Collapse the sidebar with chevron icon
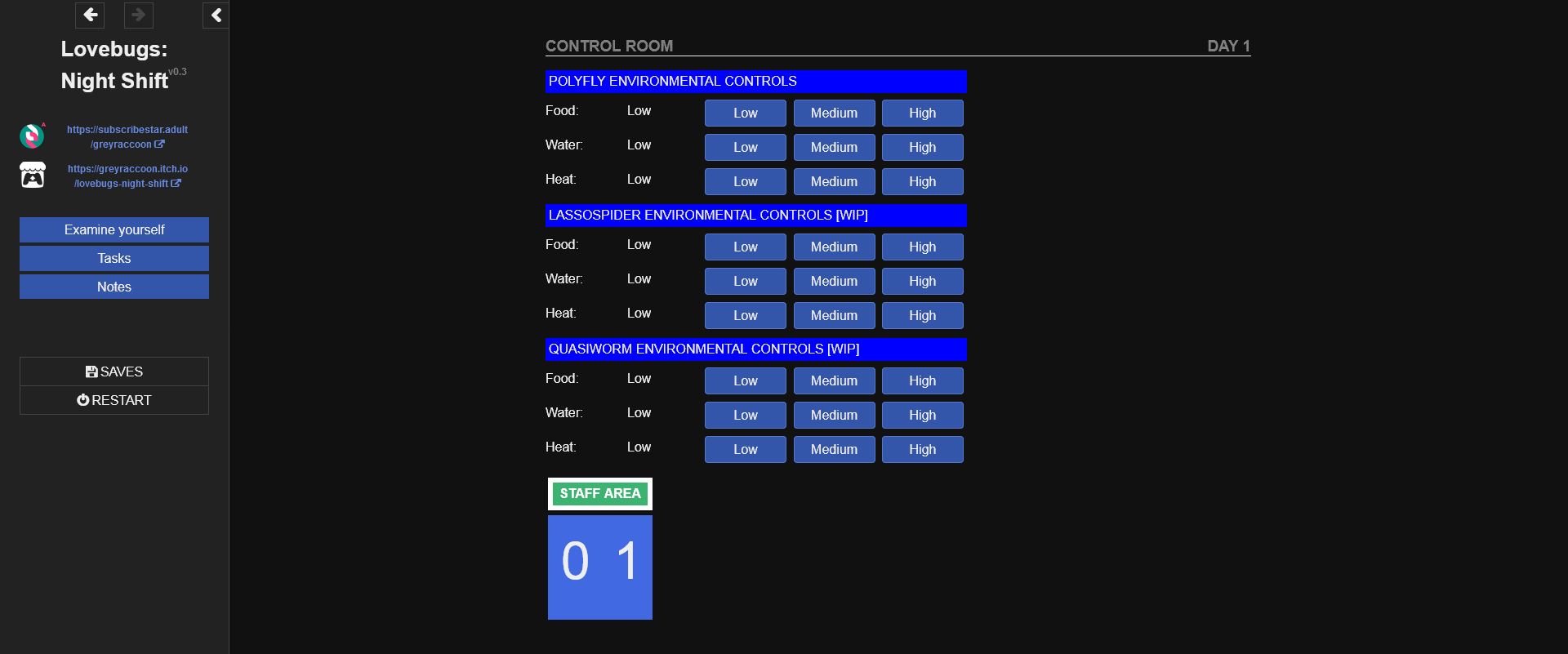This screenshot has width=1568, height=654. [216, 15]
